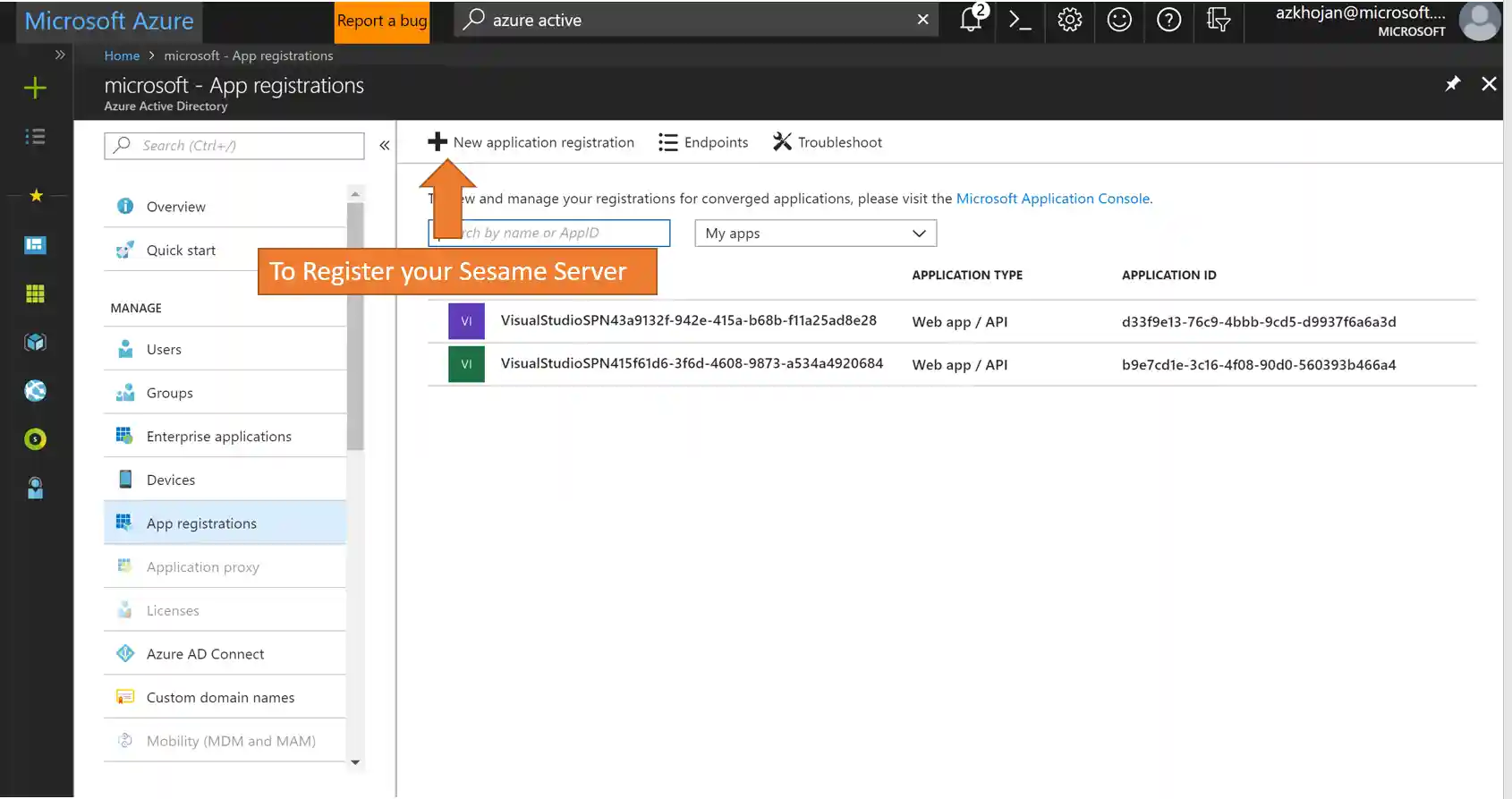Open Devices menu item
Viewport: 1512px width, 799px height.
coord(225,480)
